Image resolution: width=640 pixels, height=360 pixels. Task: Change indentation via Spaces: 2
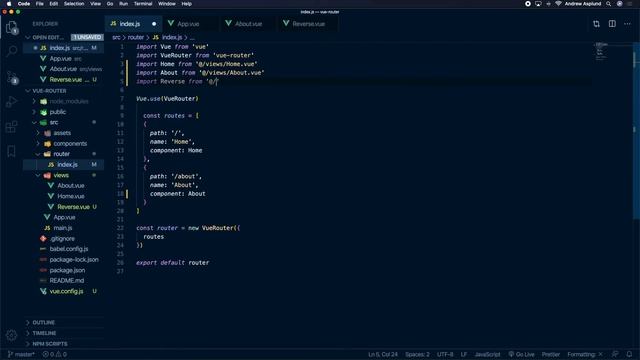coord(417,354)
